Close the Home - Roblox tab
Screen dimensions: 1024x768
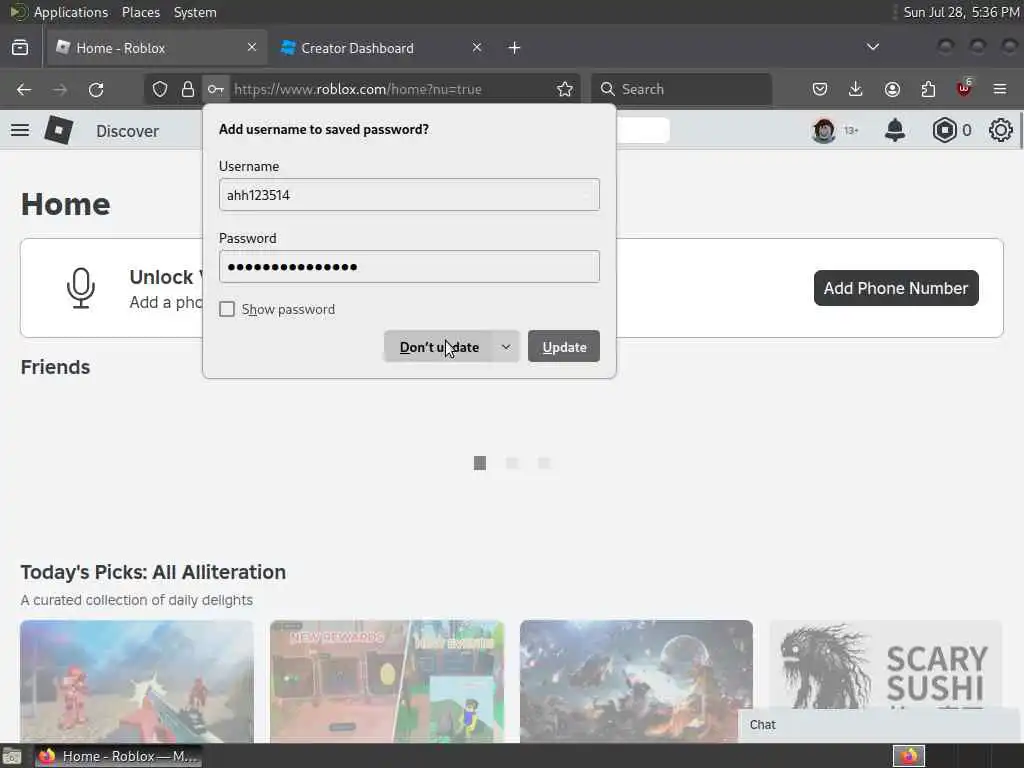pyautogui.click(x=252, y=47)
